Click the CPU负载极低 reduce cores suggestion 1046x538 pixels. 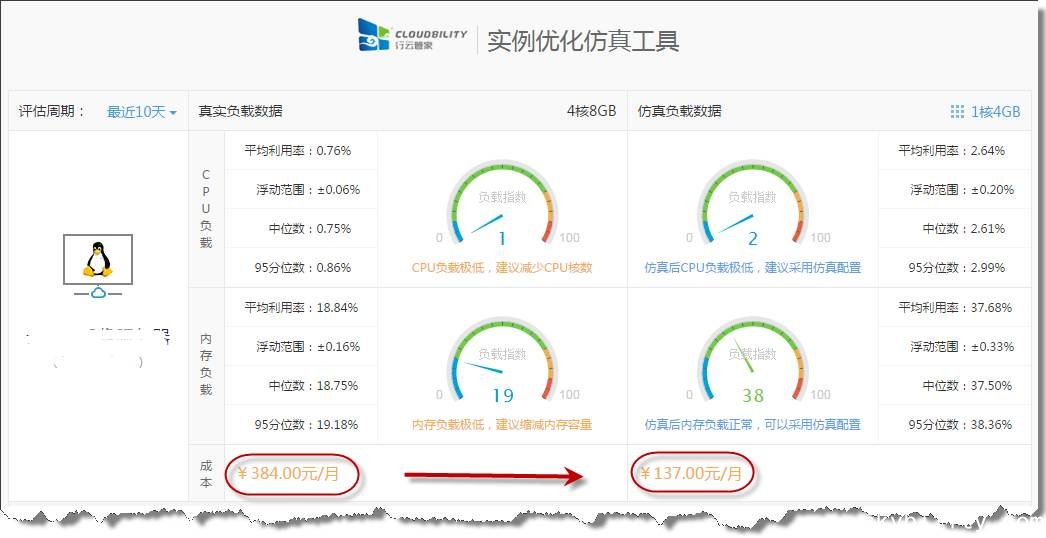tap(502, 268)
